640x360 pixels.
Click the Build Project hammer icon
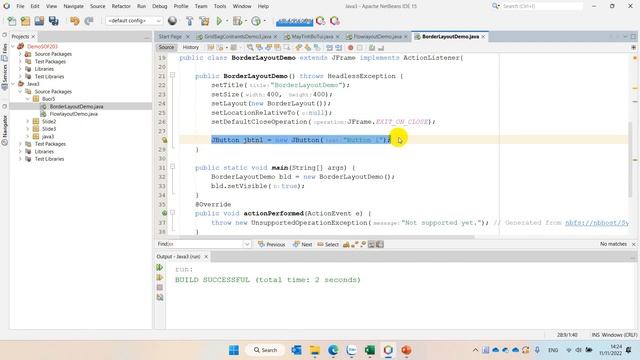(189, 21)
